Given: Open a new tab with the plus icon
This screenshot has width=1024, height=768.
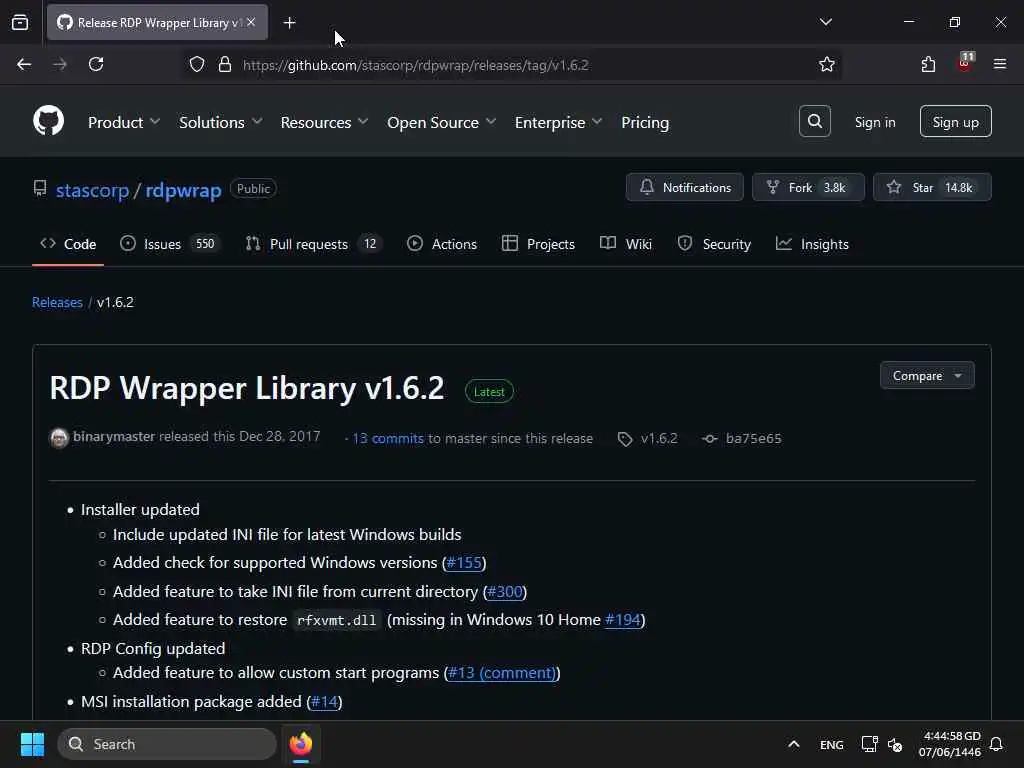Looking at the screenshot, I should pos(289,23).
